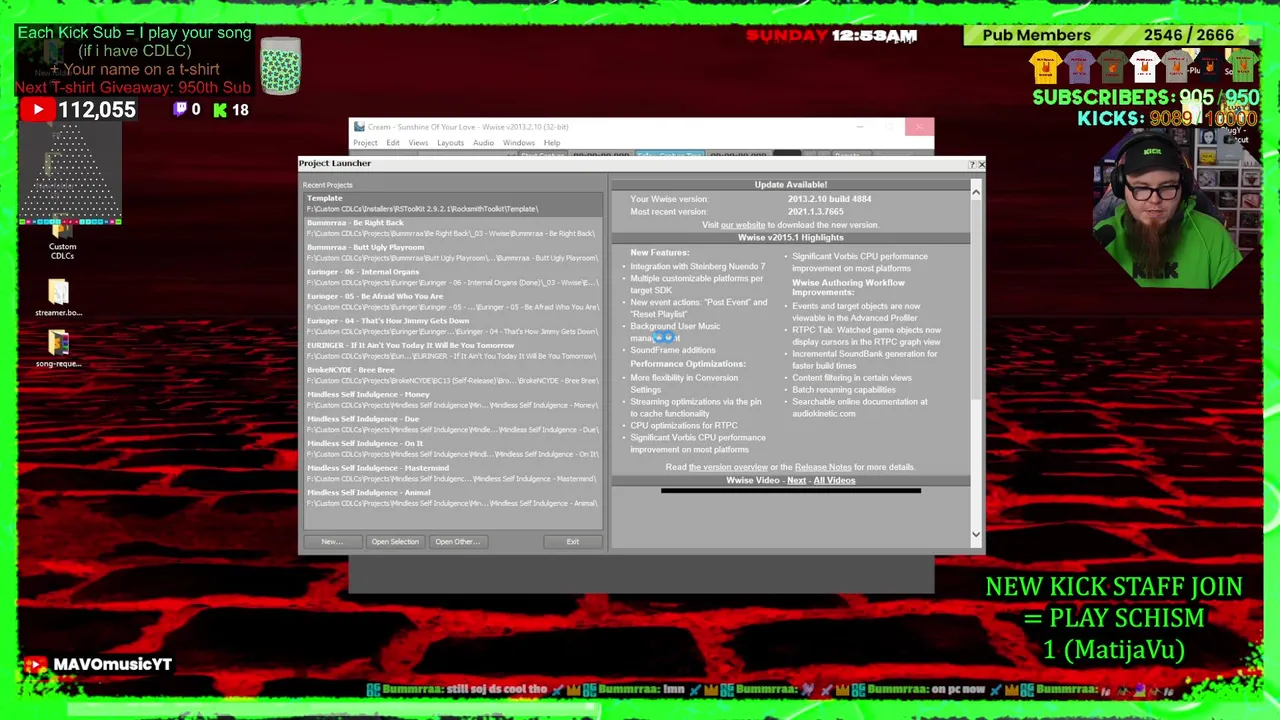
Task: Click the Wwise app icon in the main title bar
Action: click(358, 127)
